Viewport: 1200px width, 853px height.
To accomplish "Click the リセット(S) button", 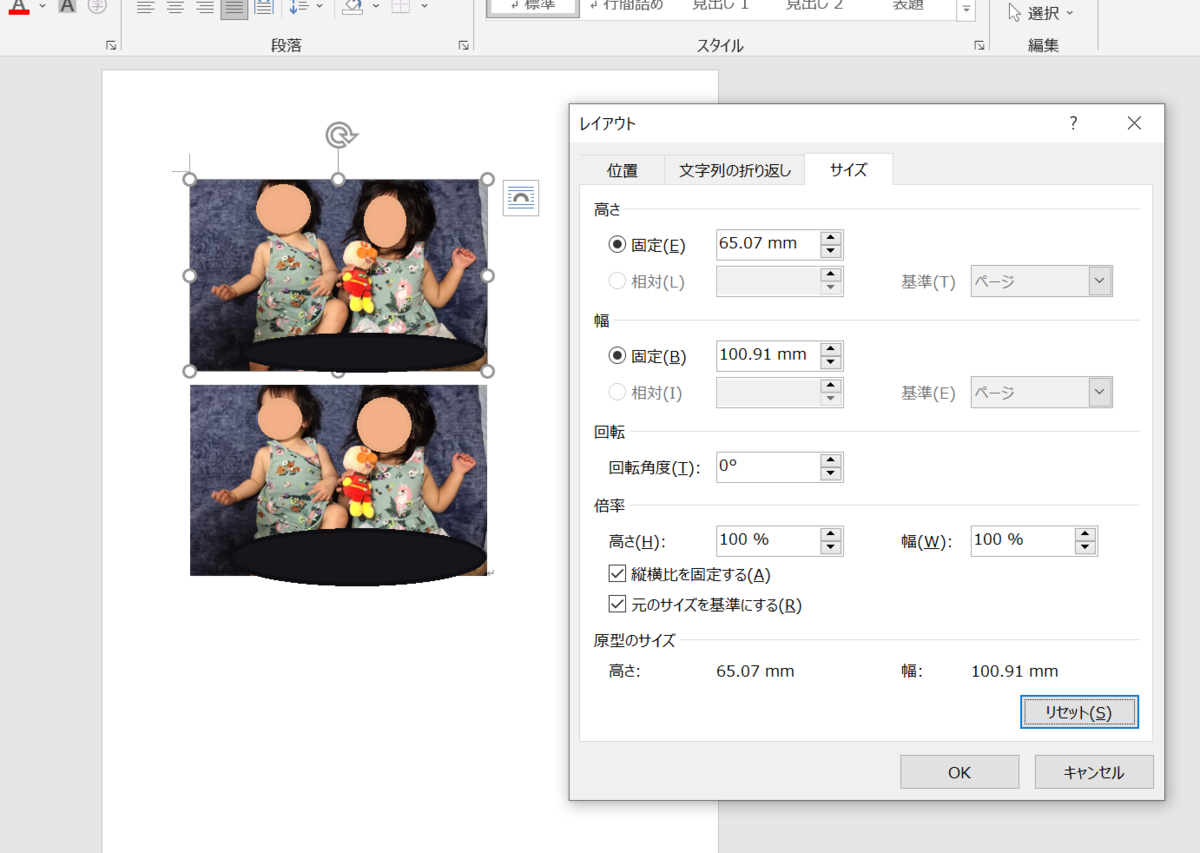I will point(1079,712).
